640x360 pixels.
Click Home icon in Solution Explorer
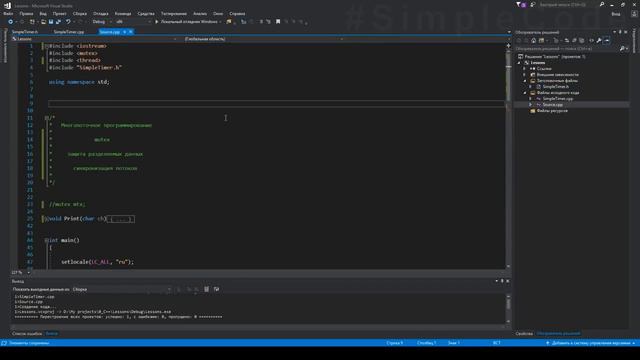click(533, 40)
